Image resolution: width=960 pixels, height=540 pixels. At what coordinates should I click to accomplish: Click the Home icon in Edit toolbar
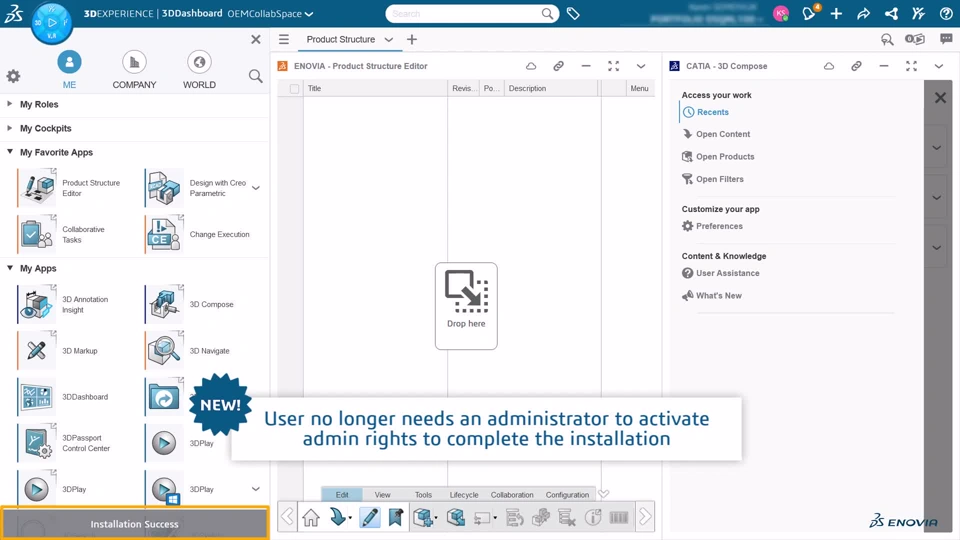[x=311, y=517]
